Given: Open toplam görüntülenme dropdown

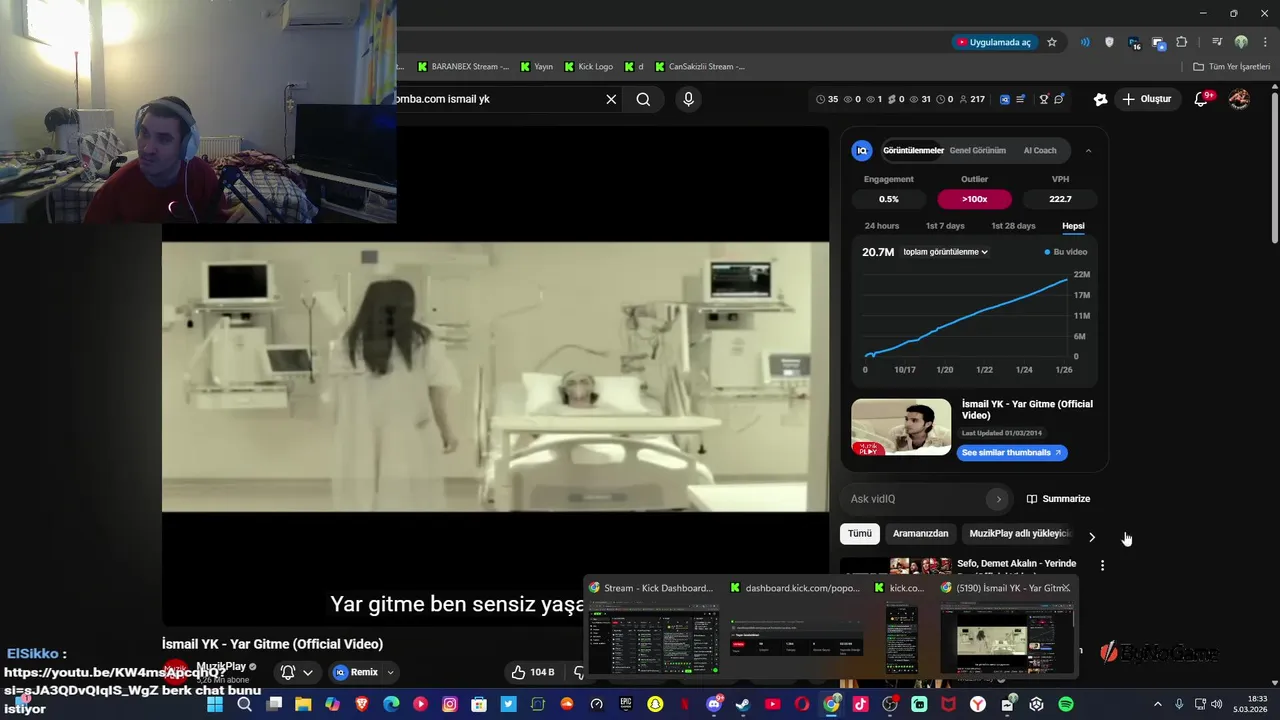Looking at the screenshot, I should (945, 252).
